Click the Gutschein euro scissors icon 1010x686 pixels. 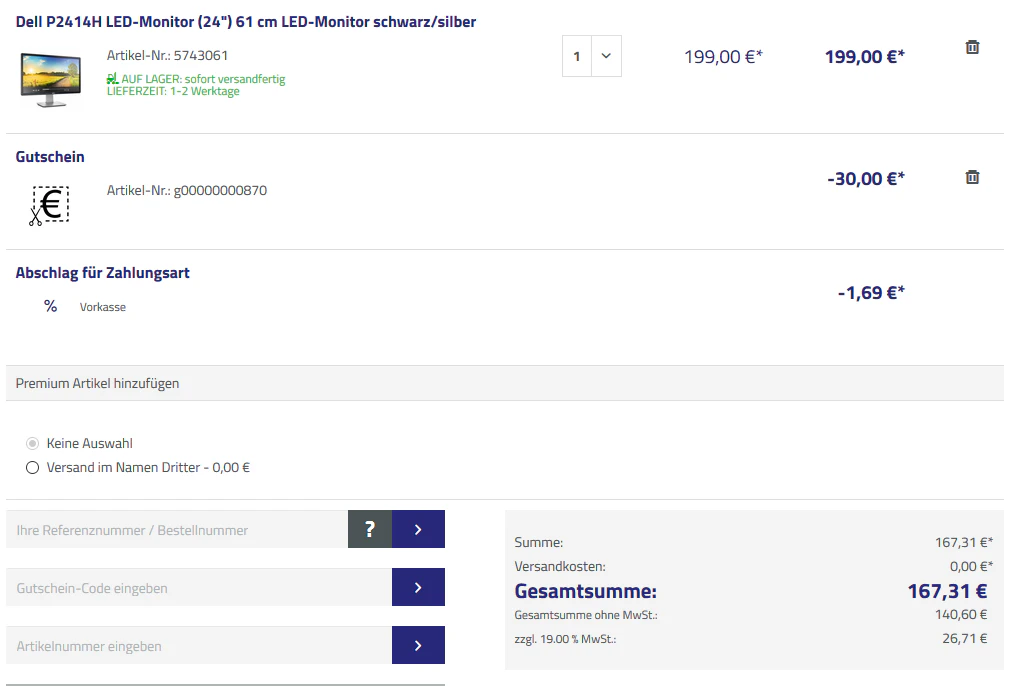pyautogui.click(x=49, y=205)
